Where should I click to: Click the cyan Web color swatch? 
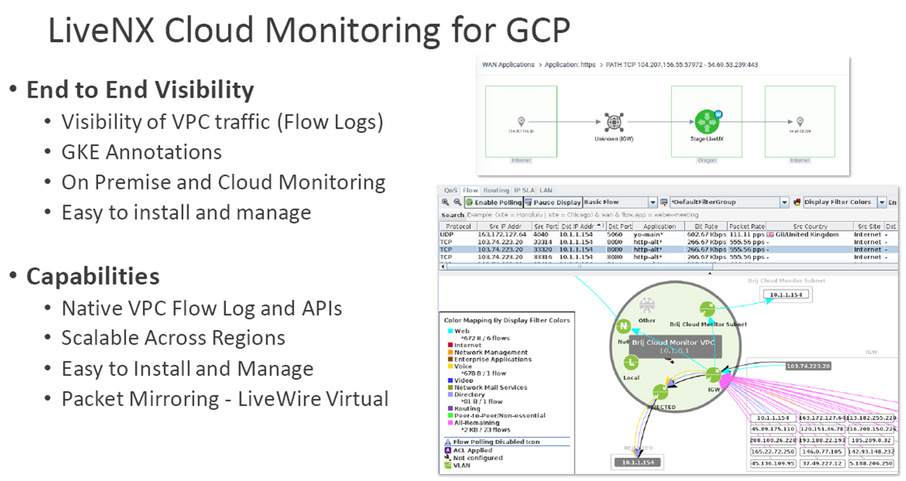pos(450,331)
